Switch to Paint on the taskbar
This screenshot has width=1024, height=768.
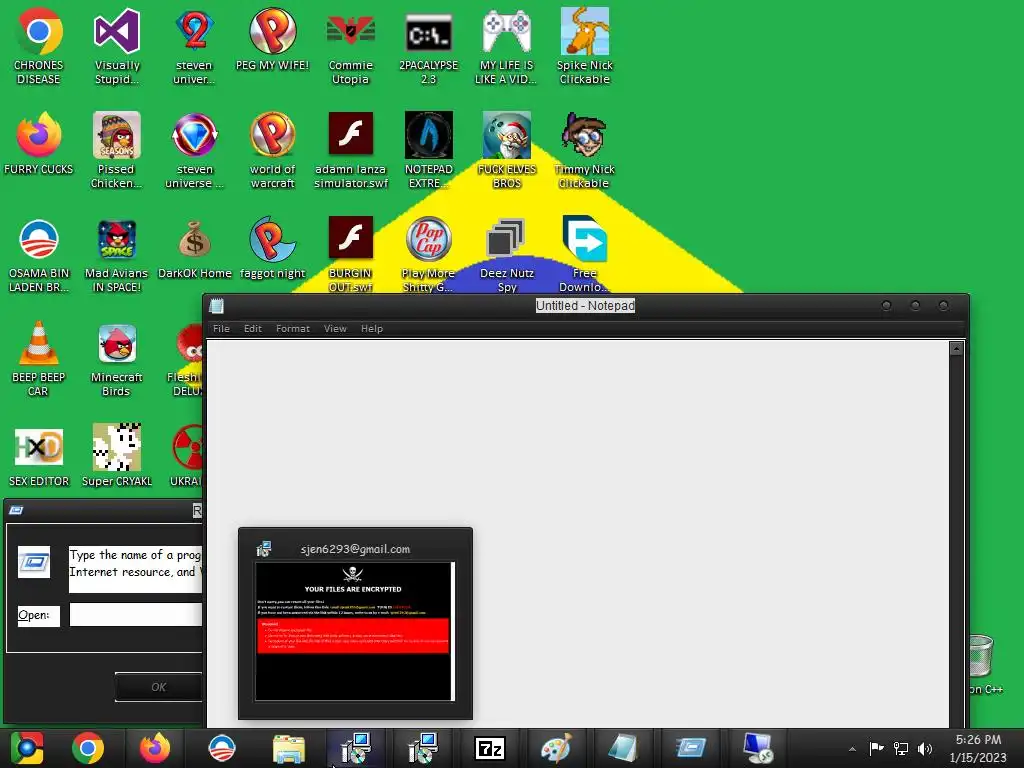[556, 748]
